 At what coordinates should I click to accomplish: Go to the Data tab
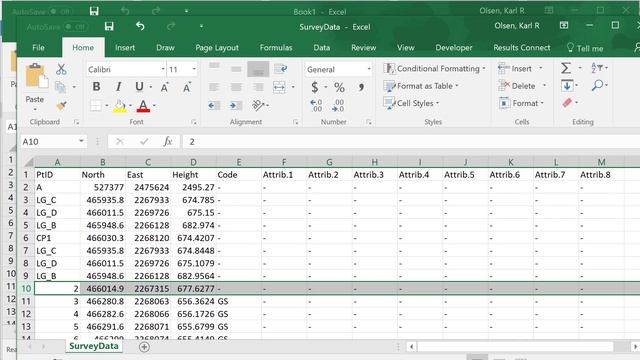tap(322, 48)
